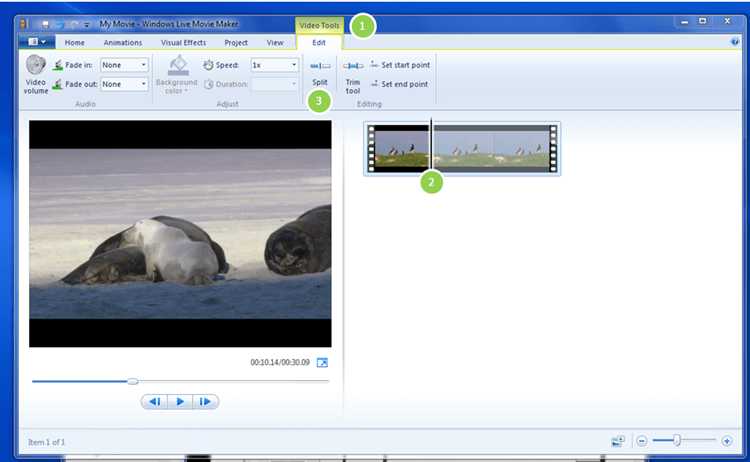View preview in full screen
This screenshot has height=462, width=750.
pos(322,363)
